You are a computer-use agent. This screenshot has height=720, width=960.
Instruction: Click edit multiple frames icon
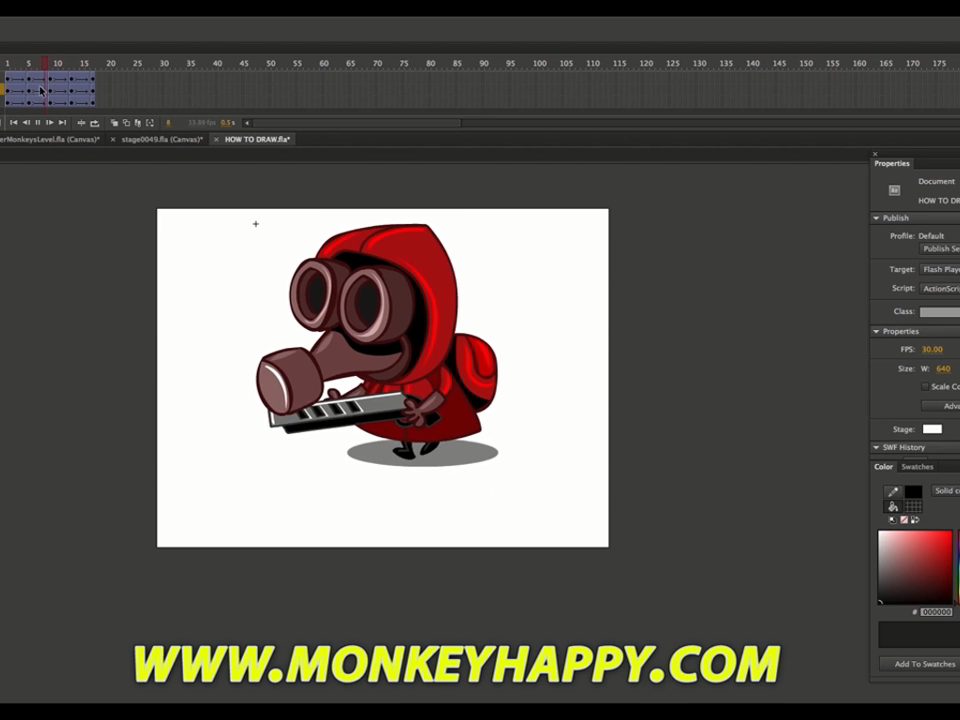click(138, 123)
